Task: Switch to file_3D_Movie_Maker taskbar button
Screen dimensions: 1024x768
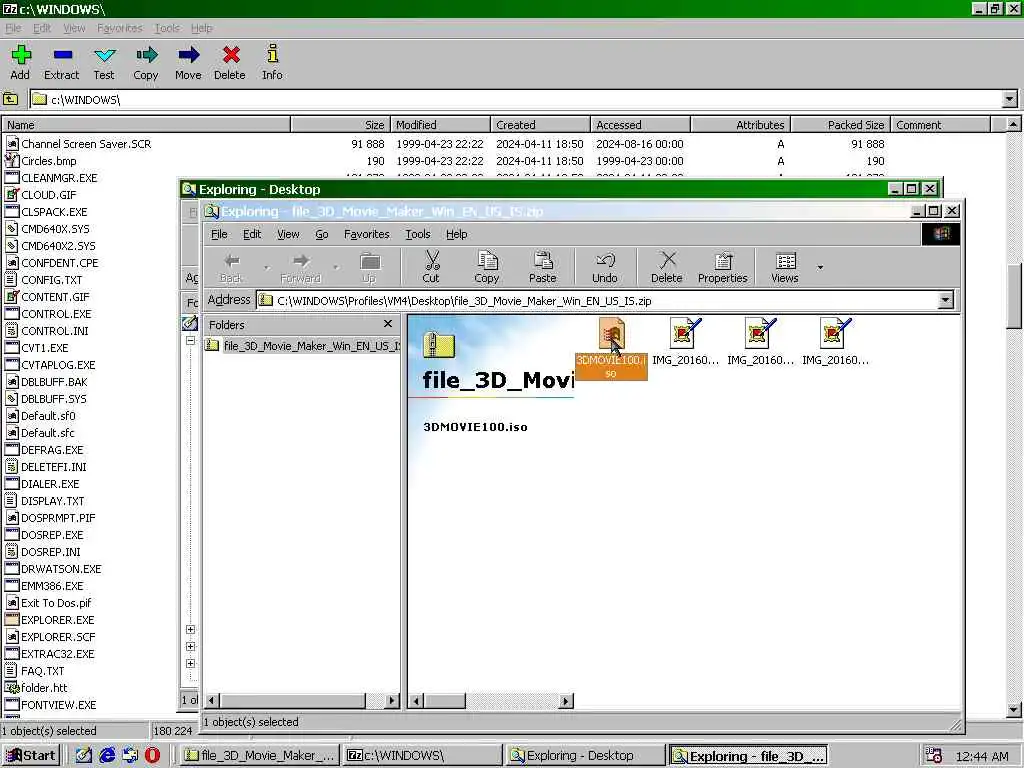Action: pyautogui.click(x=259, y=756)
